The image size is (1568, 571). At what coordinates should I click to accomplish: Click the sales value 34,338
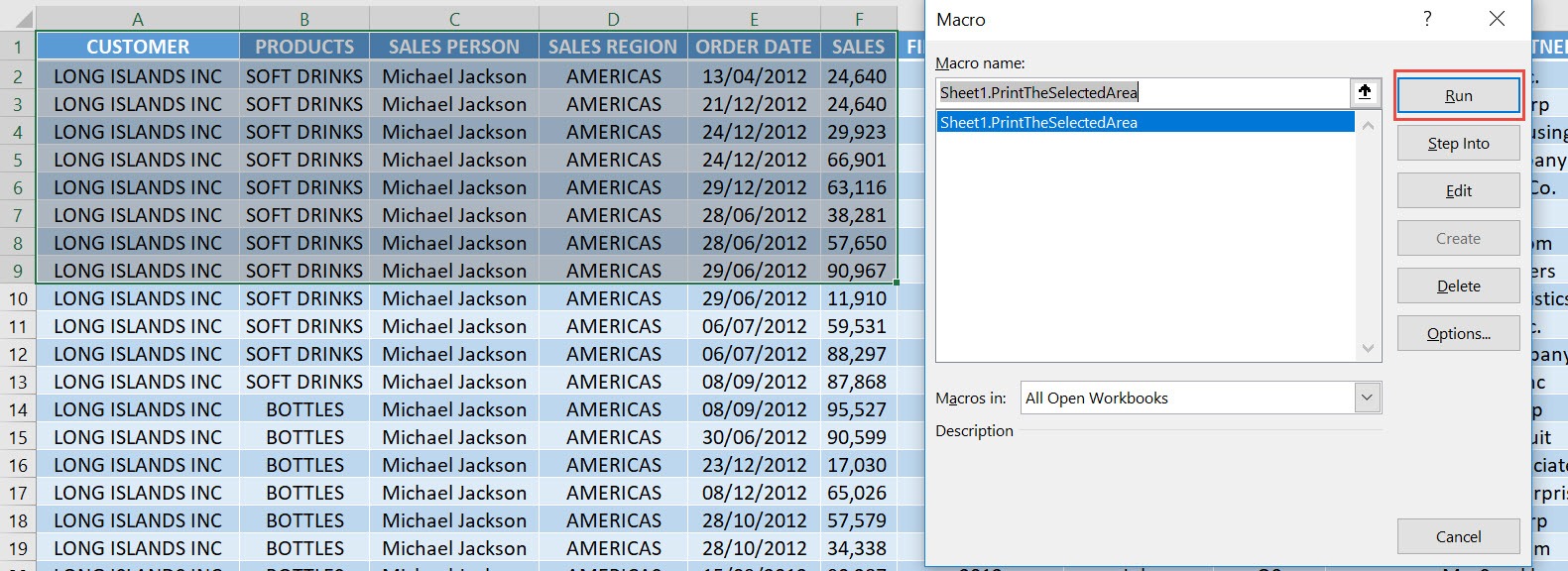pos(859,548)
